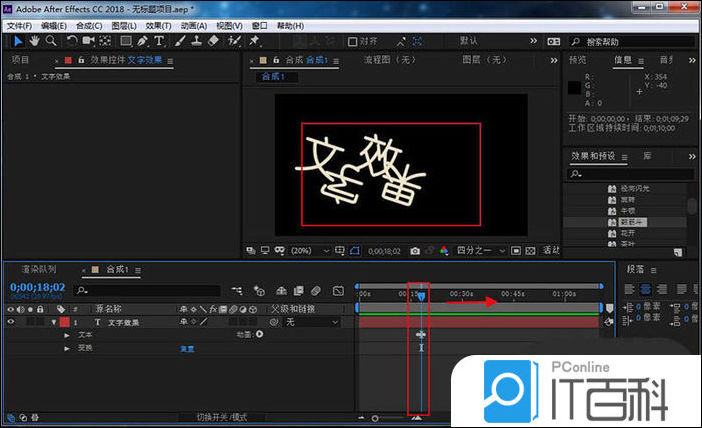This screenshot has width=702, height=428.
Task: Select the Selection arrow tool
Action: tap(18, 41)
